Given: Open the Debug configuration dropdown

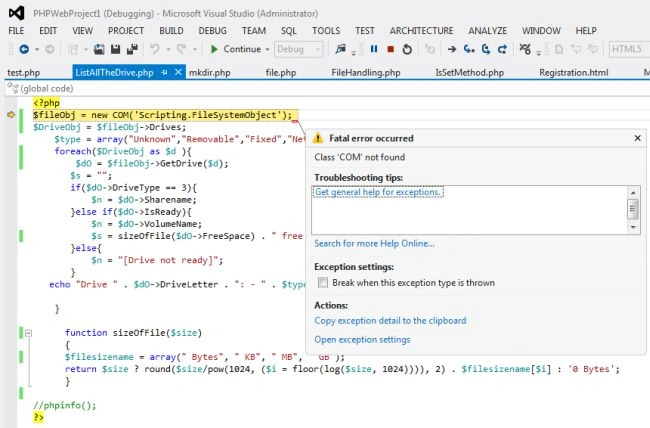Looking at the screenshot, I should coord(298,49).
